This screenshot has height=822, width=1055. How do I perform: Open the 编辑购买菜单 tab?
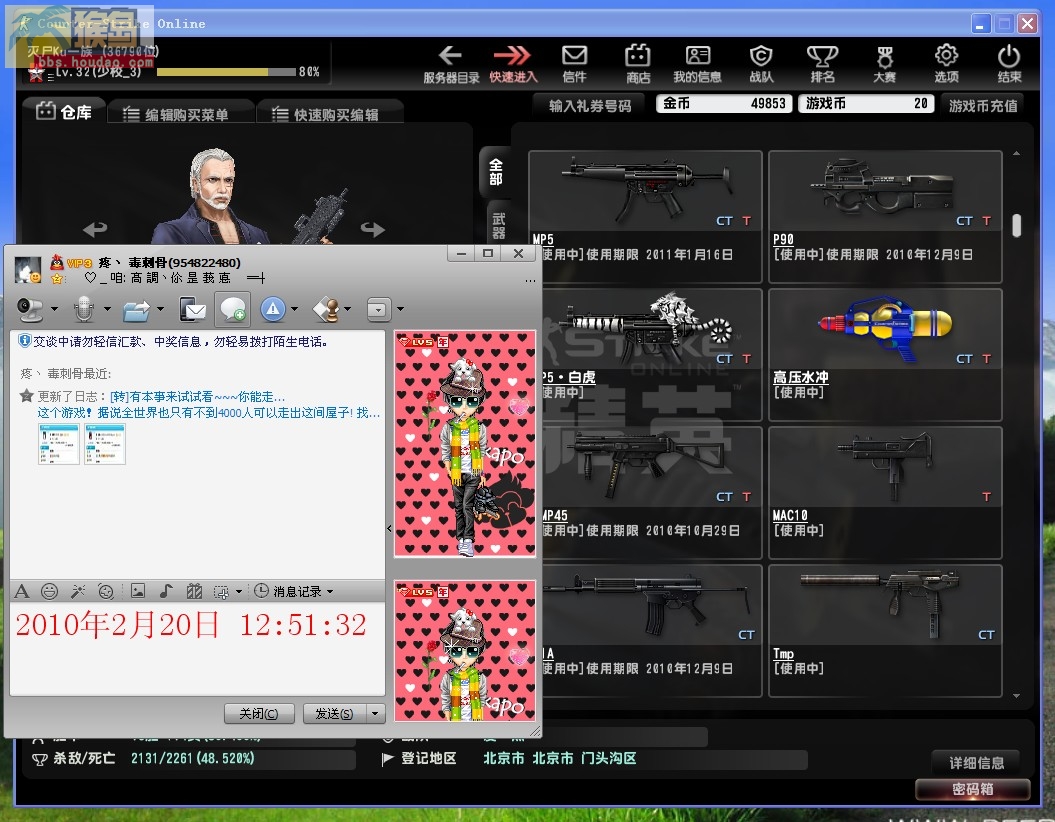[x=181, y=114]
